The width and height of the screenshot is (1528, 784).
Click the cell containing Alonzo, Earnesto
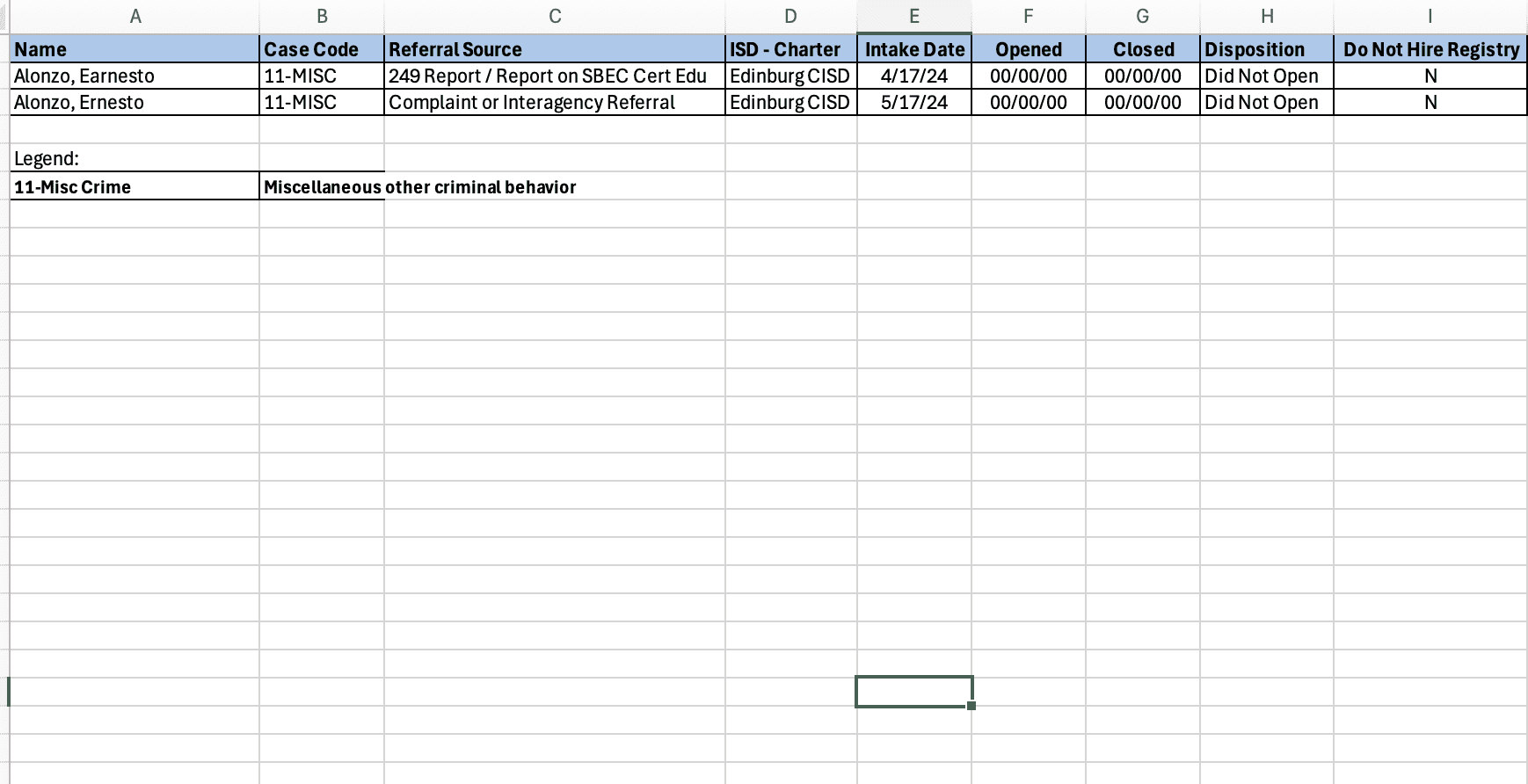click(135, 76)
